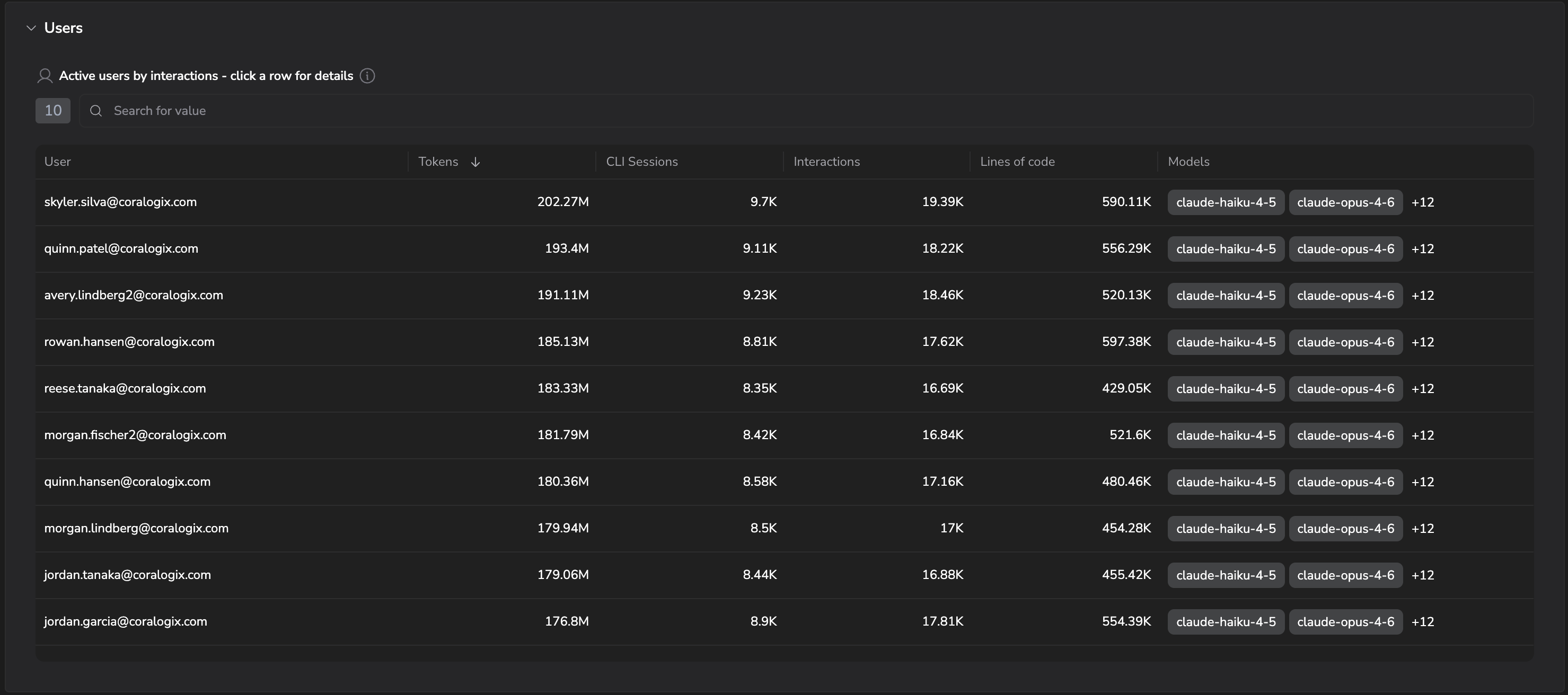Screen dimensions: 1568x695
Task: Click the 180.36M tokens value
Action: tap(563, 482)
